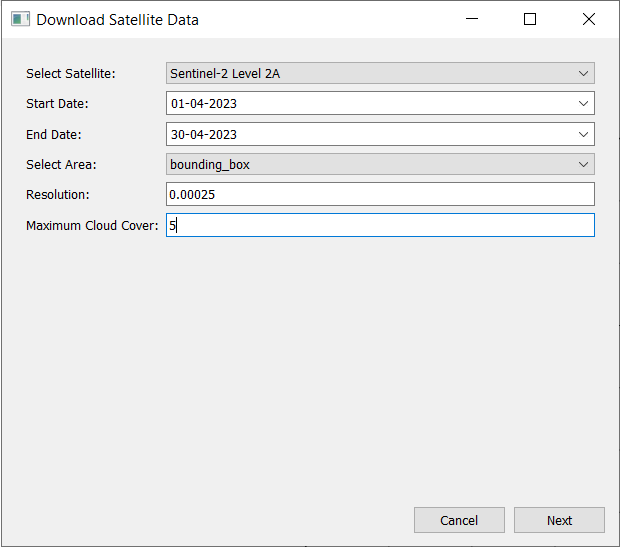Click the "Start Date:" label
Viewport: 620px width, 547px height.
click(x=57, y=103)
